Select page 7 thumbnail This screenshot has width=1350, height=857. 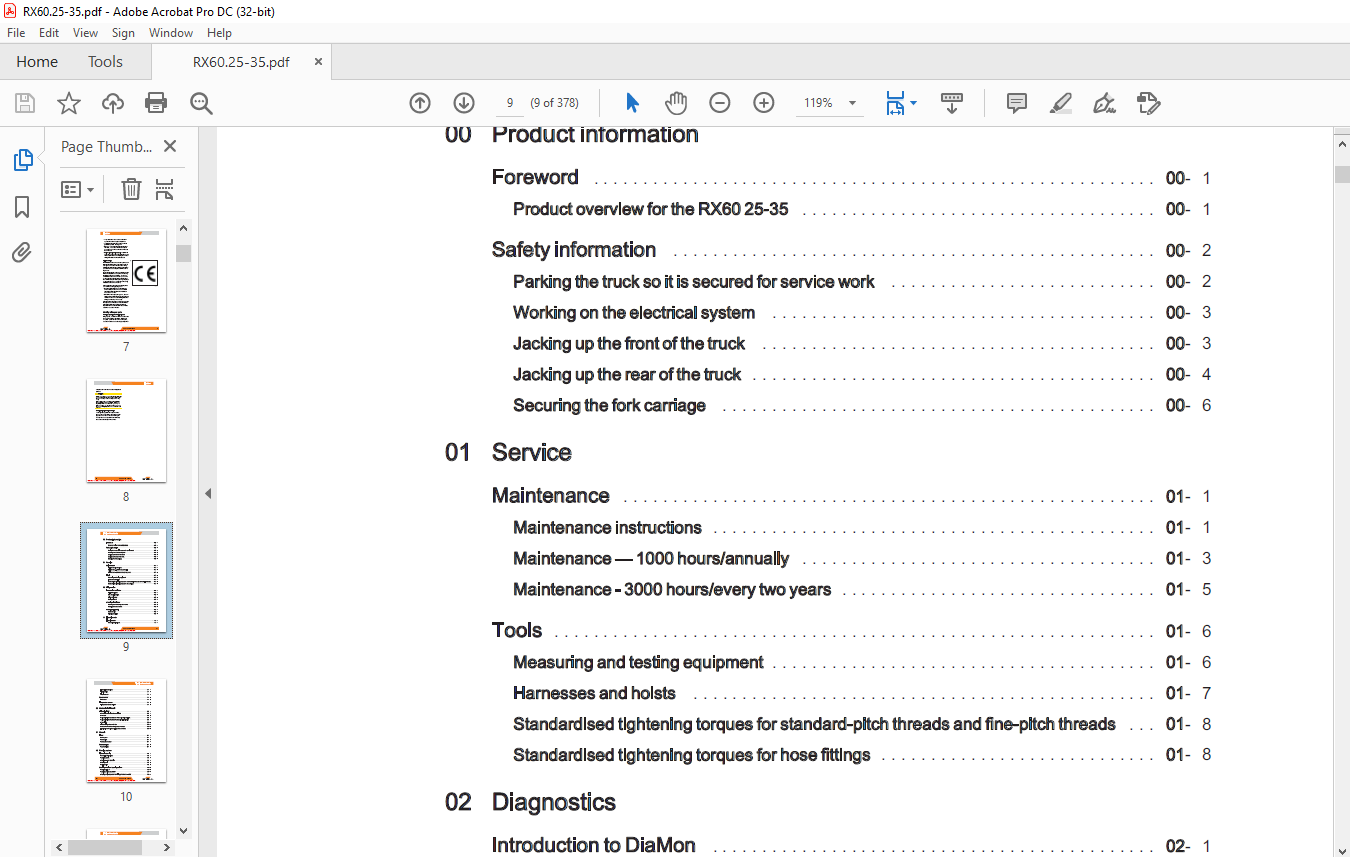click(126, 280)
